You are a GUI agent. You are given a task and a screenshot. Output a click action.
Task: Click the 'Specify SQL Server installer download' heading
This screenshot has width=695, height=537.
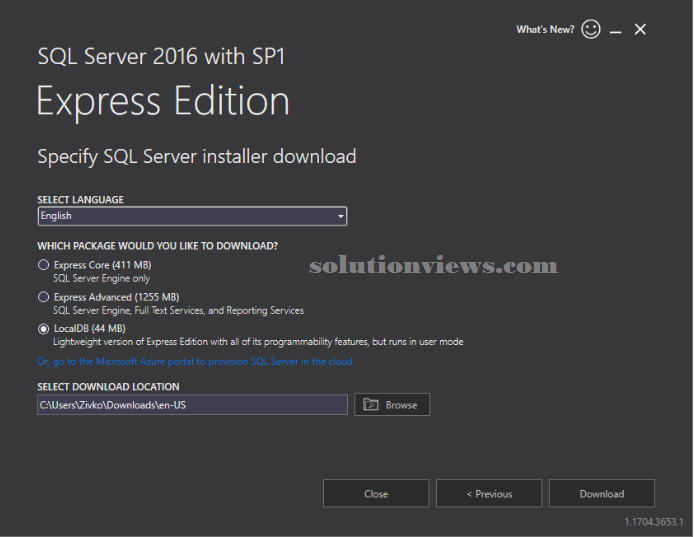coord(197,157)
